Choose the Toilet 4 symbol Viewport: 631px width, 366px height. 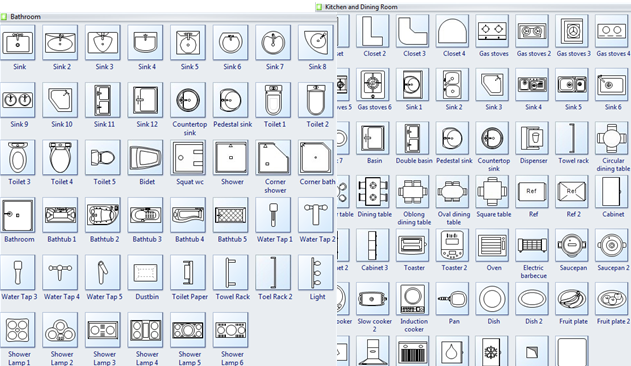point(60,158)
